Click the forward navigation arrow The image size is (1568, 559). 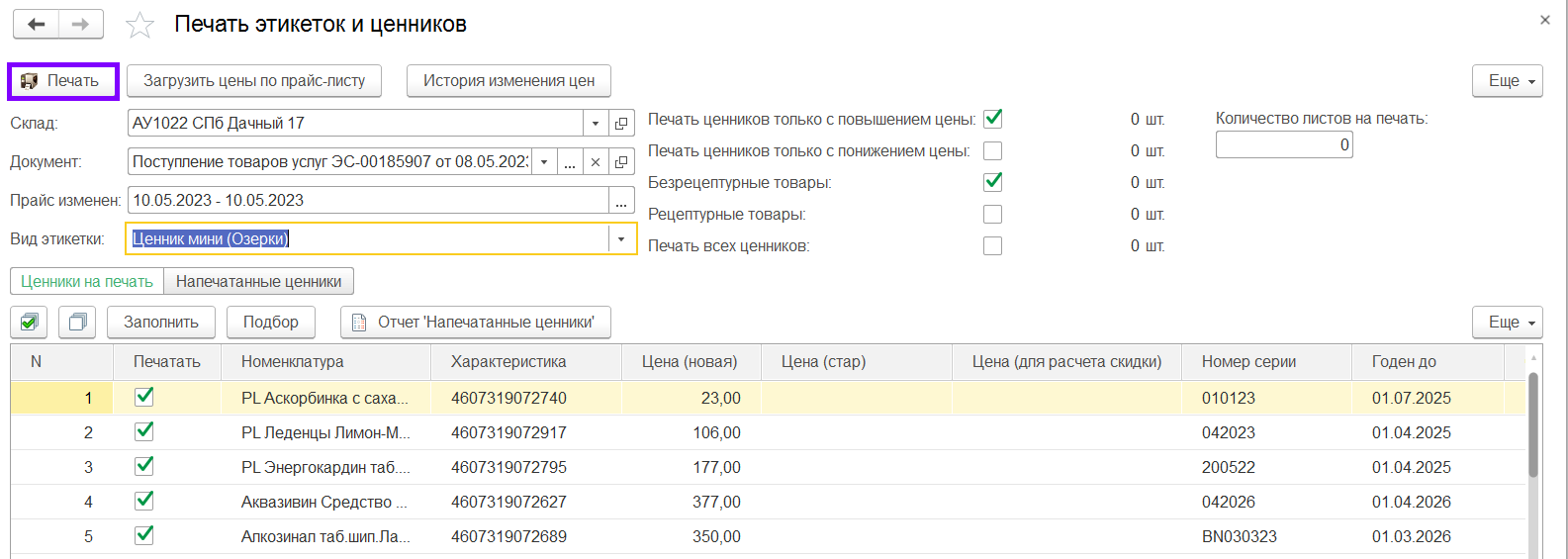[x=81, y=25]
